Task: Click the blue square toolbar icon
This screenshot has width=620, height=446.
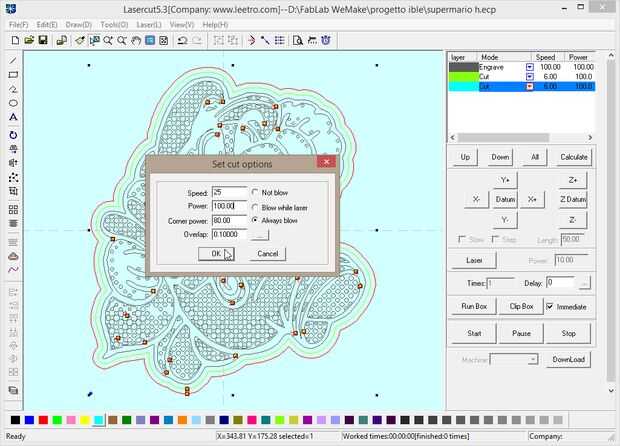Action: click(150, 40)
